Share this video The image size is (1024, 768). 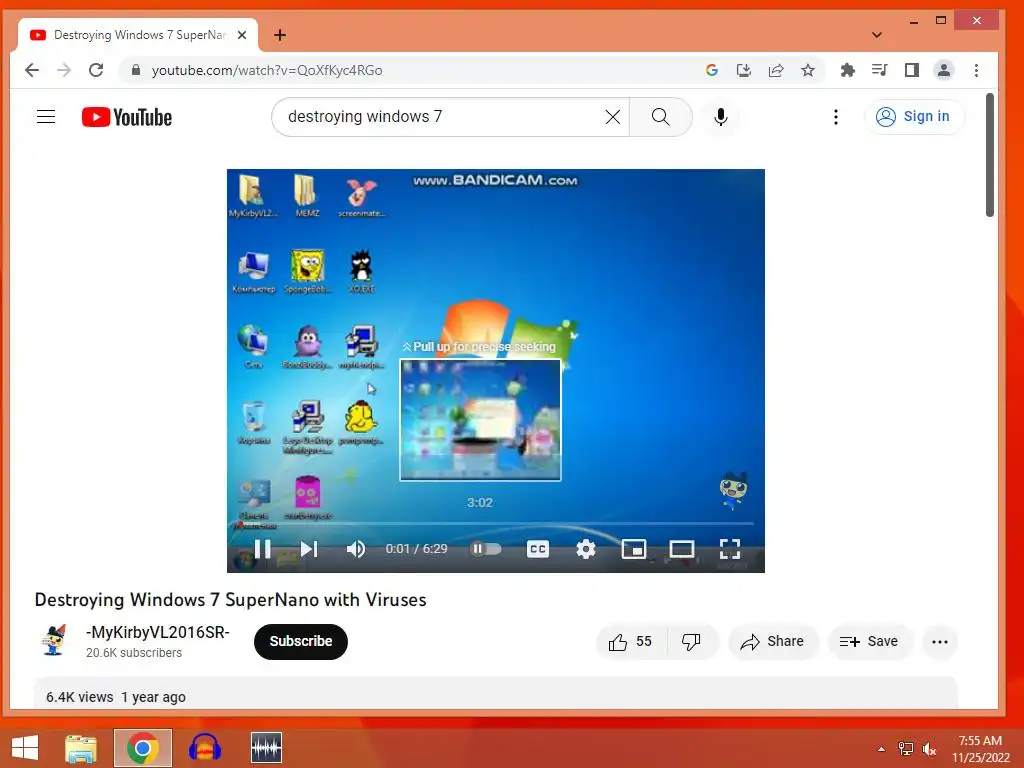click(772, 642)
